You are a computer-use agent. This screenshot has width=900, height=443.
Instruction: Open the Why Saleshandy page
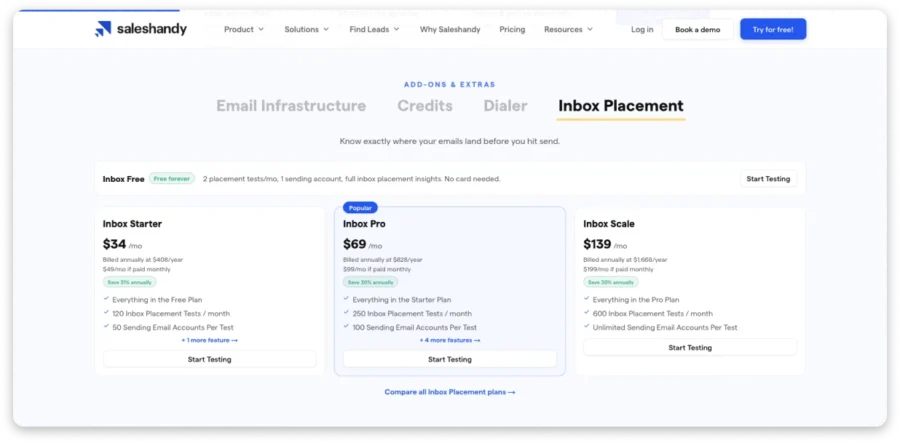coord(450,29)
